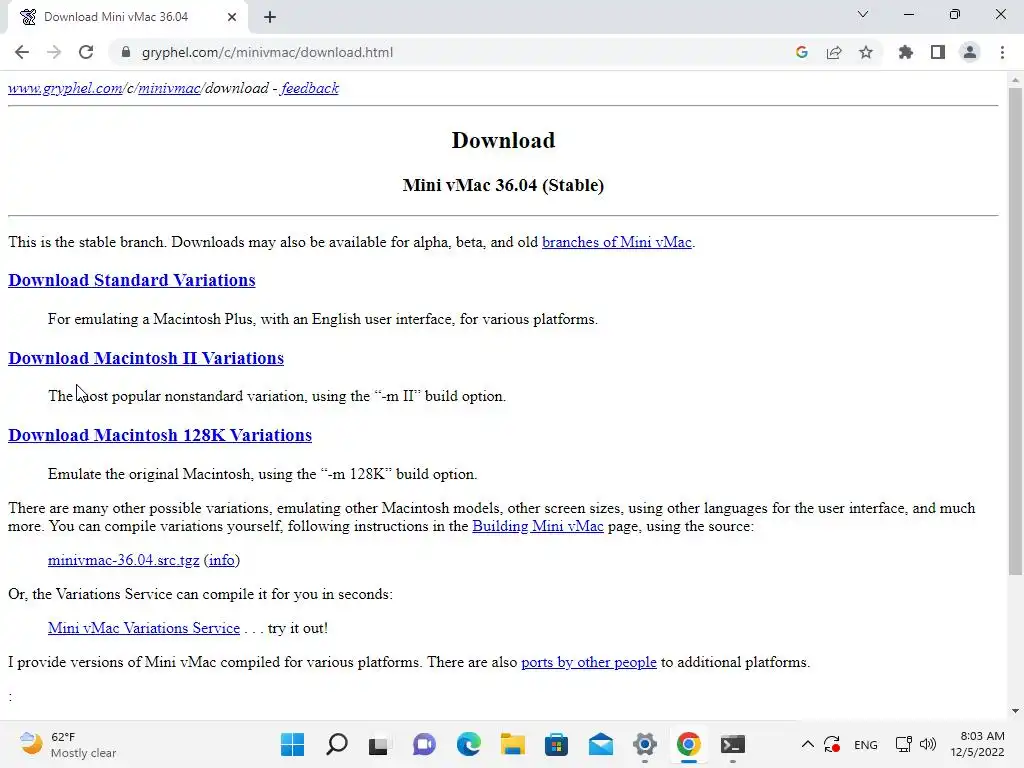1024x768 pixels.
Task: Open Download Macintosh 128K Variations link
Action: click(x=160, y=435)
